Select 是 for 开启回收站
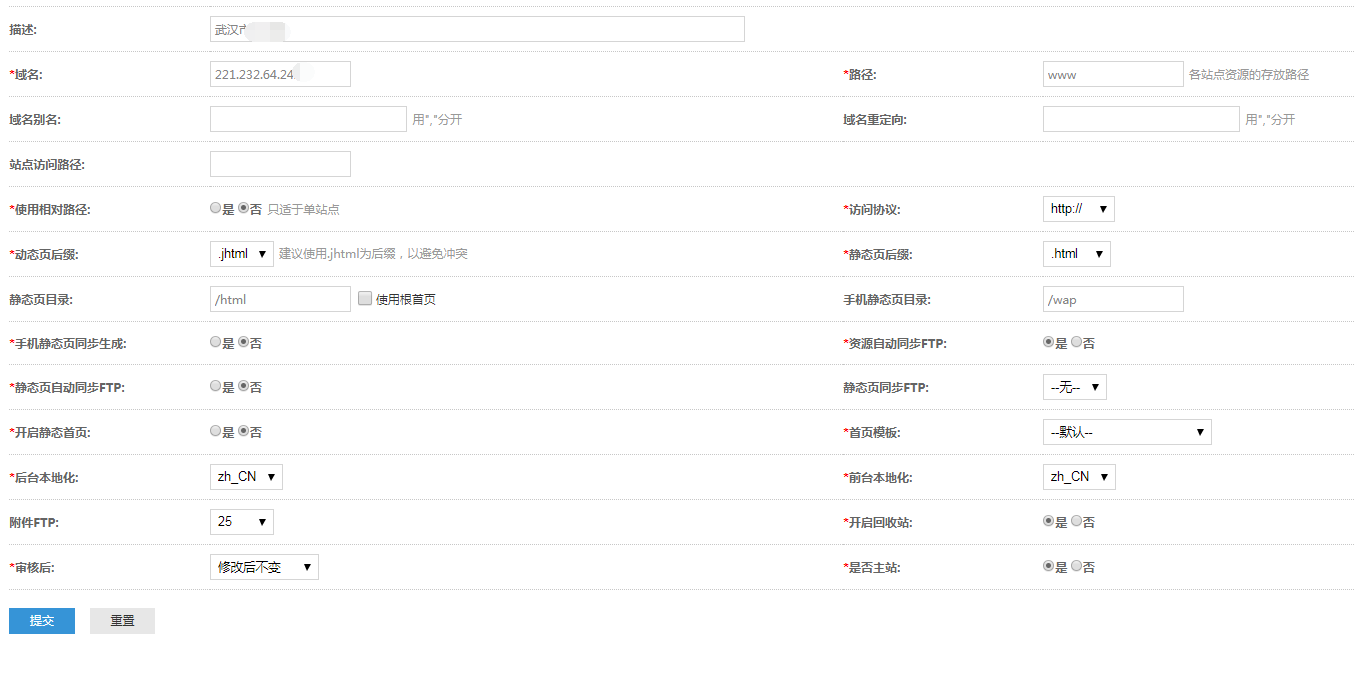The image size is (1354, 696). pyautogui.click(x=1048, y=521)
